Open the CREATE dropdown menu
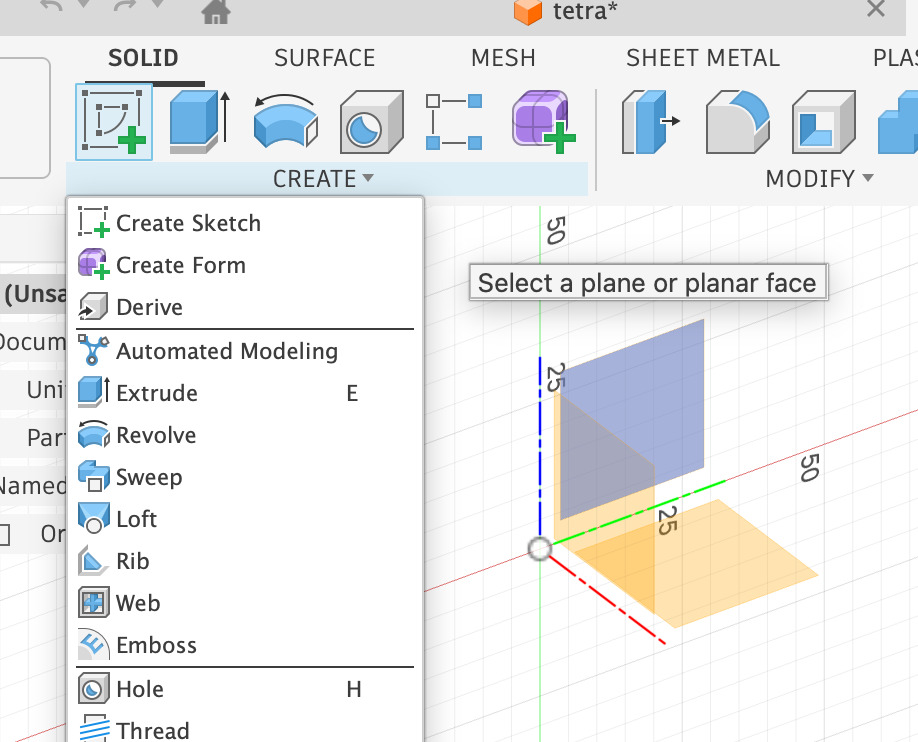This screenshot has width=918, height=742. [x=323, y=179]
